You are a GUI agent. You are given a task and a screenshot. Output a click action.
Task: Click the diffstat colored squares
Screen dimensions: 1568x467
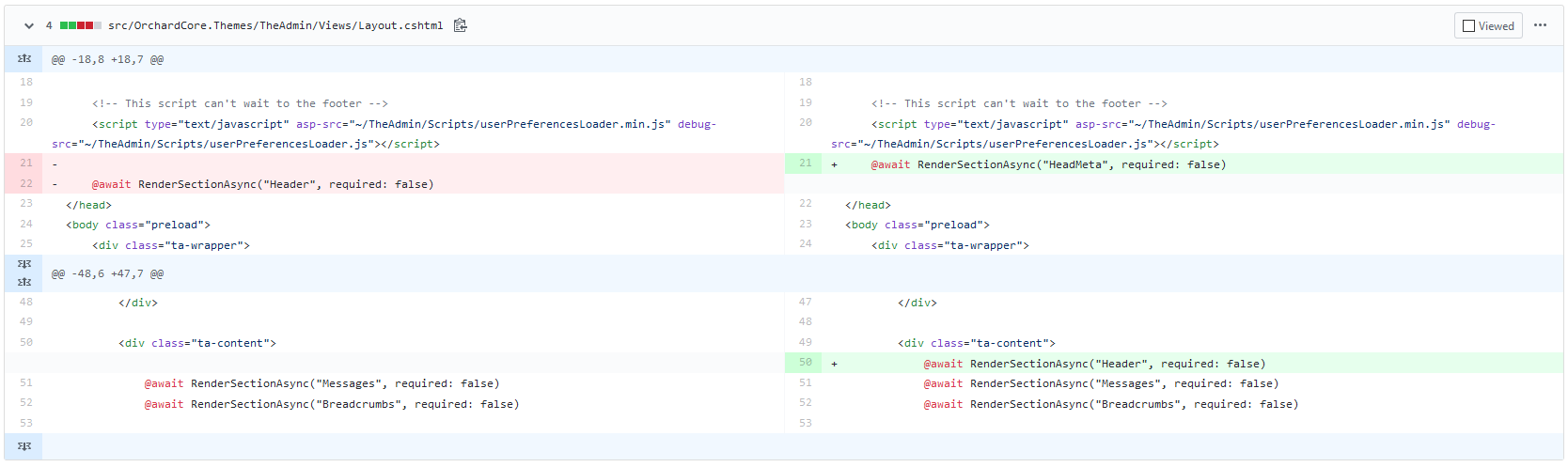click(80, 25)
